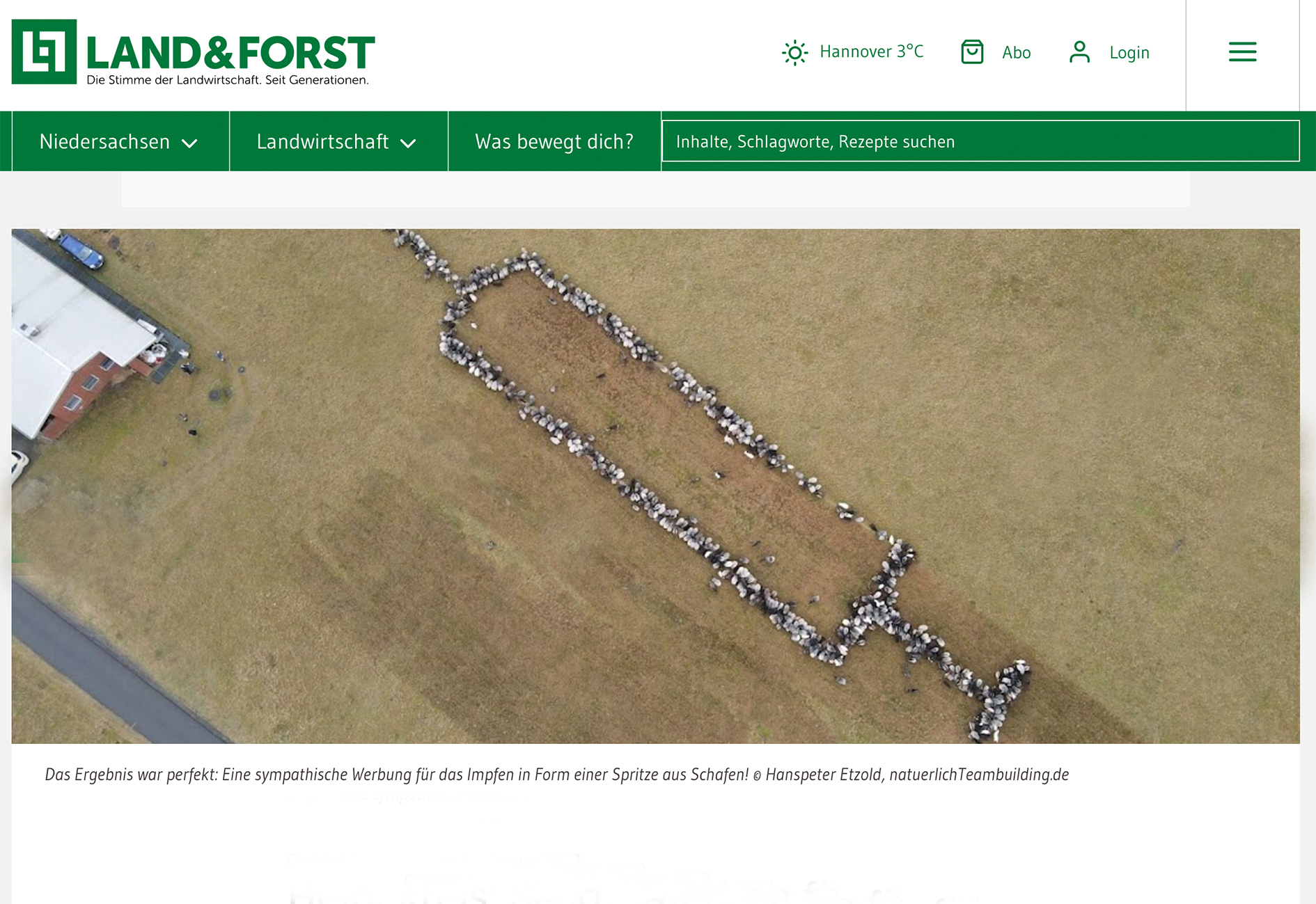This screenshot has width=1316, height=904.
Task: Click the user profile icon
Action: [x=1079, y=52]
